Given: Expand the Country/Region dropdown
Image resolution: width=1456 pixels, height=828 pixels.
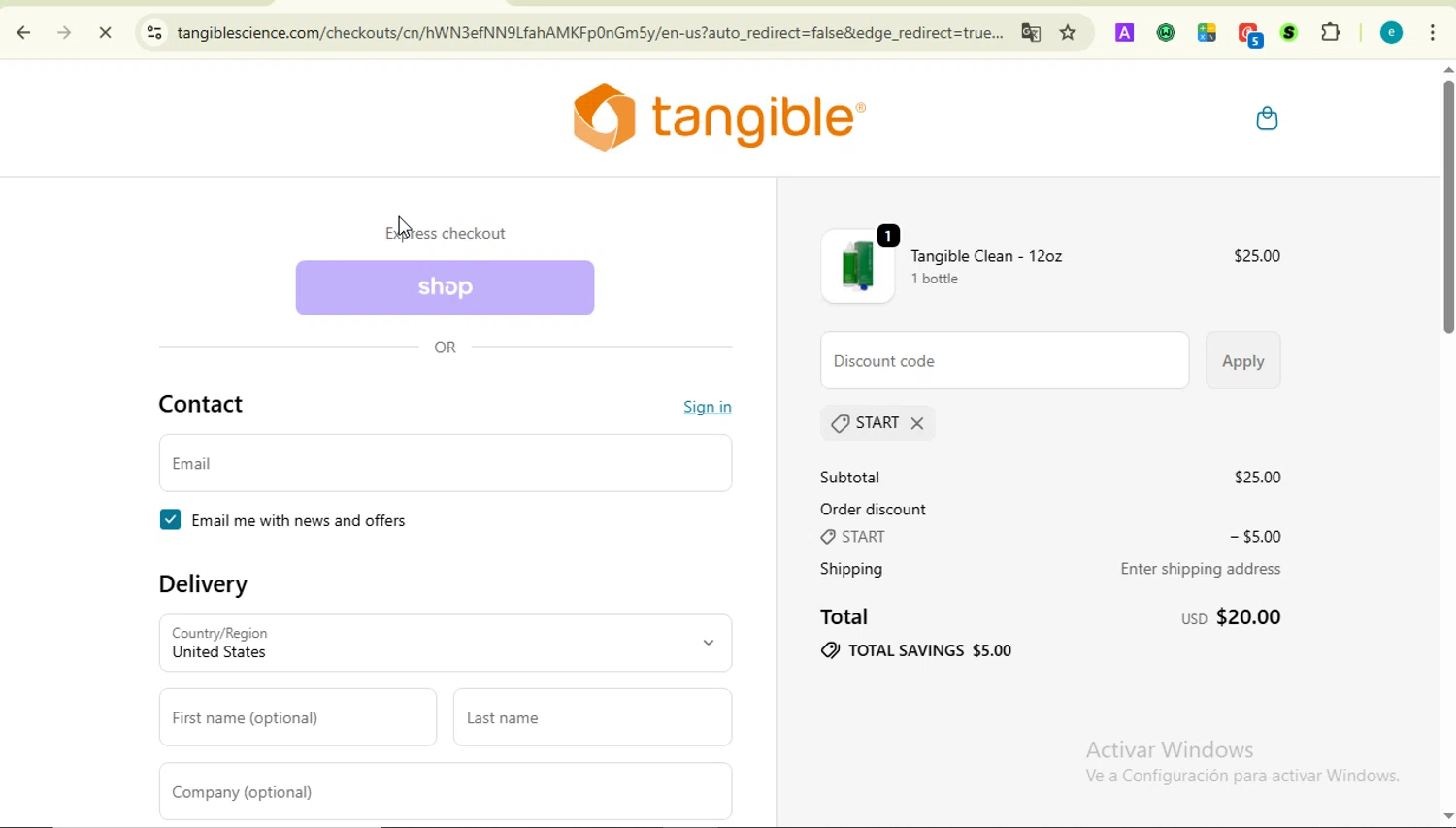Looking at the screenshot, I should (446, 643).
